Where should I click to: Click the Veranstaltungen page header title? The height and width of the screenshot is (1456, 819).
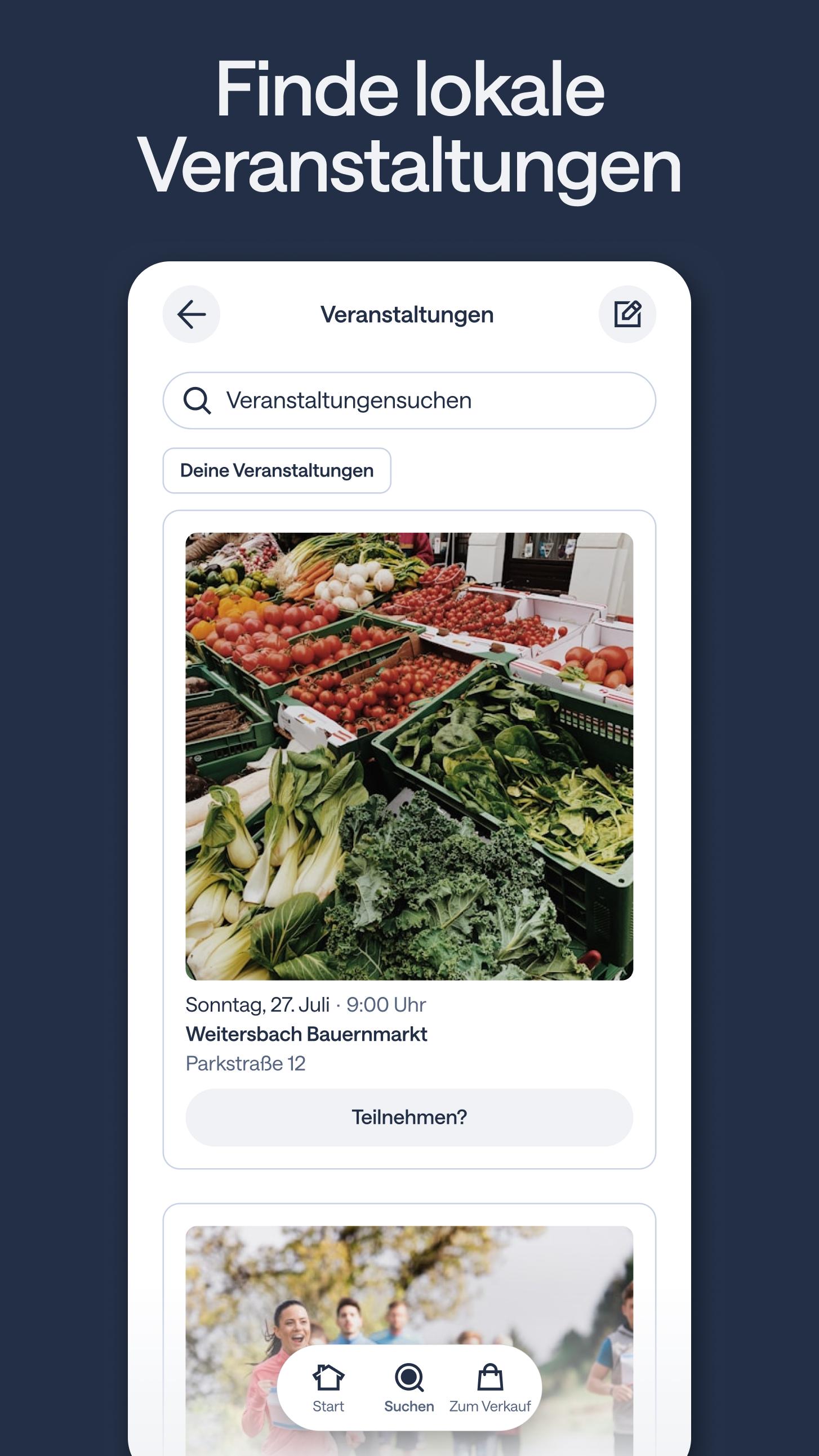(407, 315)
